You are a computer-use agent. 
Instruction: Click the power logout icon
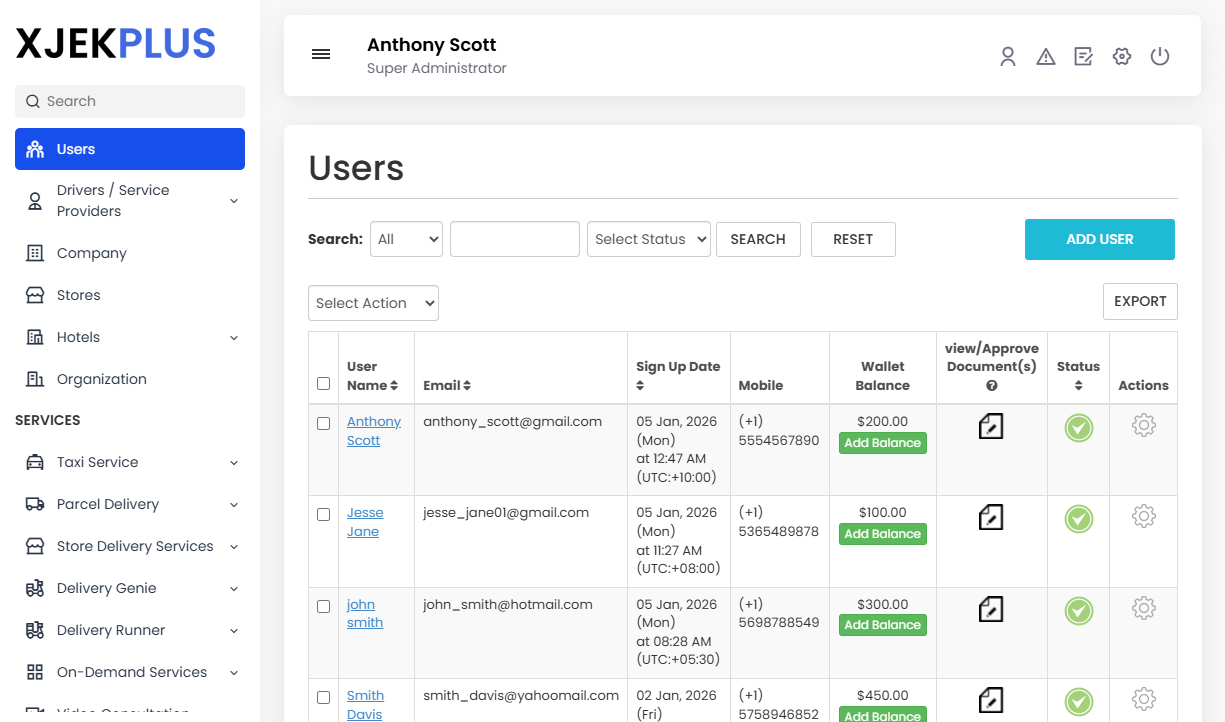(1160, 57)
